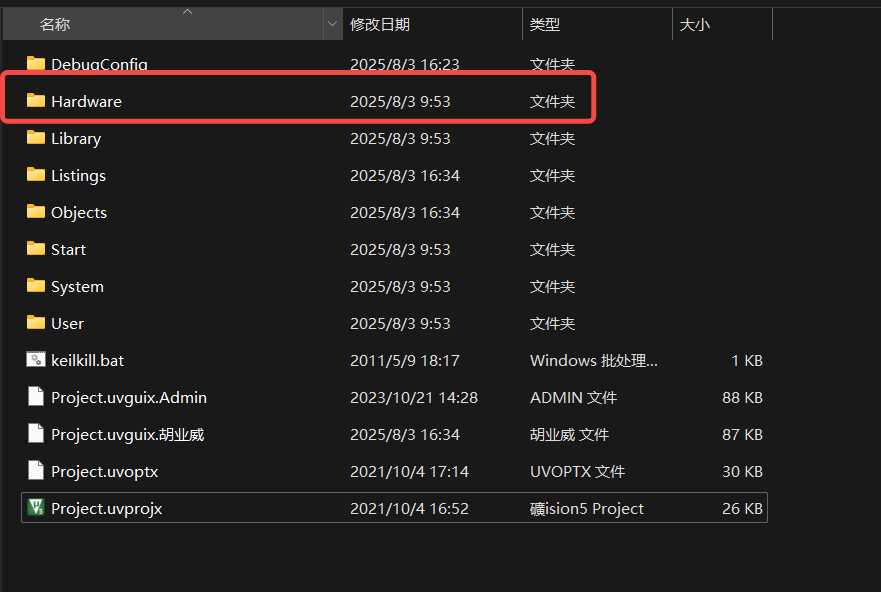Select the DebugConfig folder name
881x592 pixels.
(x=99, y=65)
